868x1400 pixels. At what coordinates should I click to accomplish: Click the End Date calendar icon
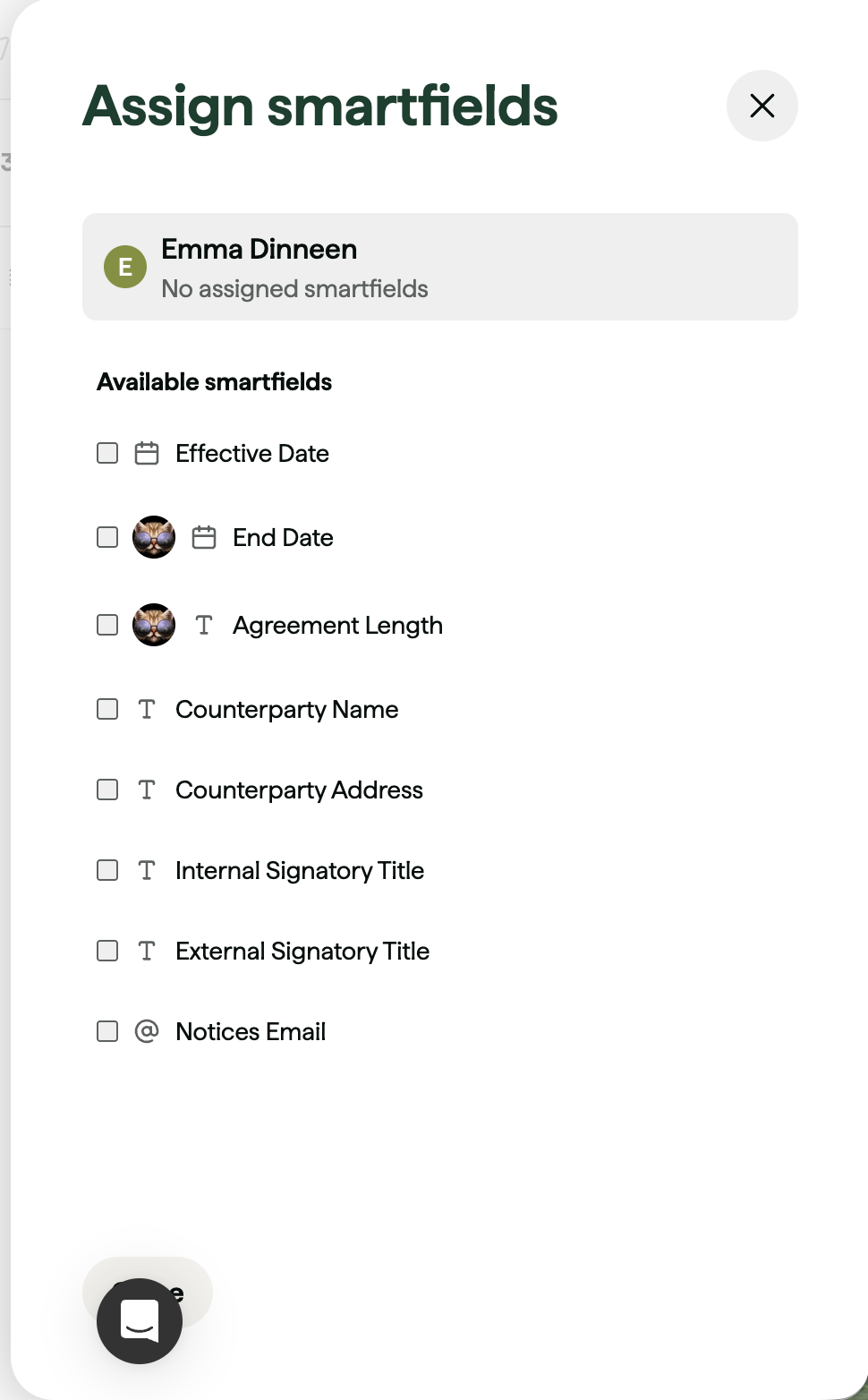click(x=204, y=537)
